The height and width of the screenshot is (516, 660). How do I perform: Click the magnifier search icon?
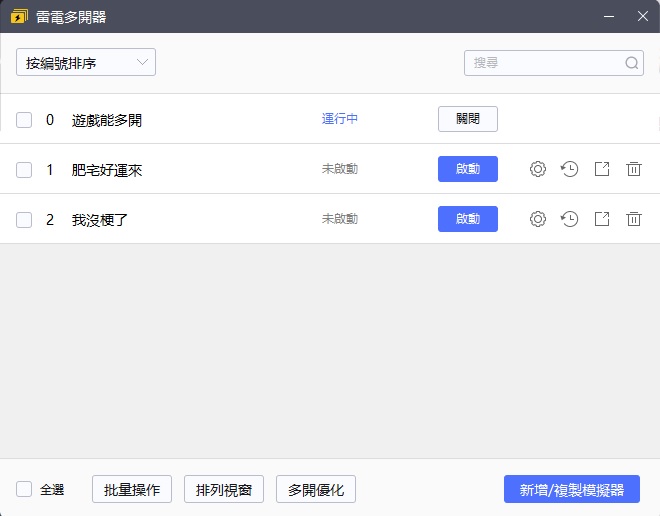click(632, 63)
